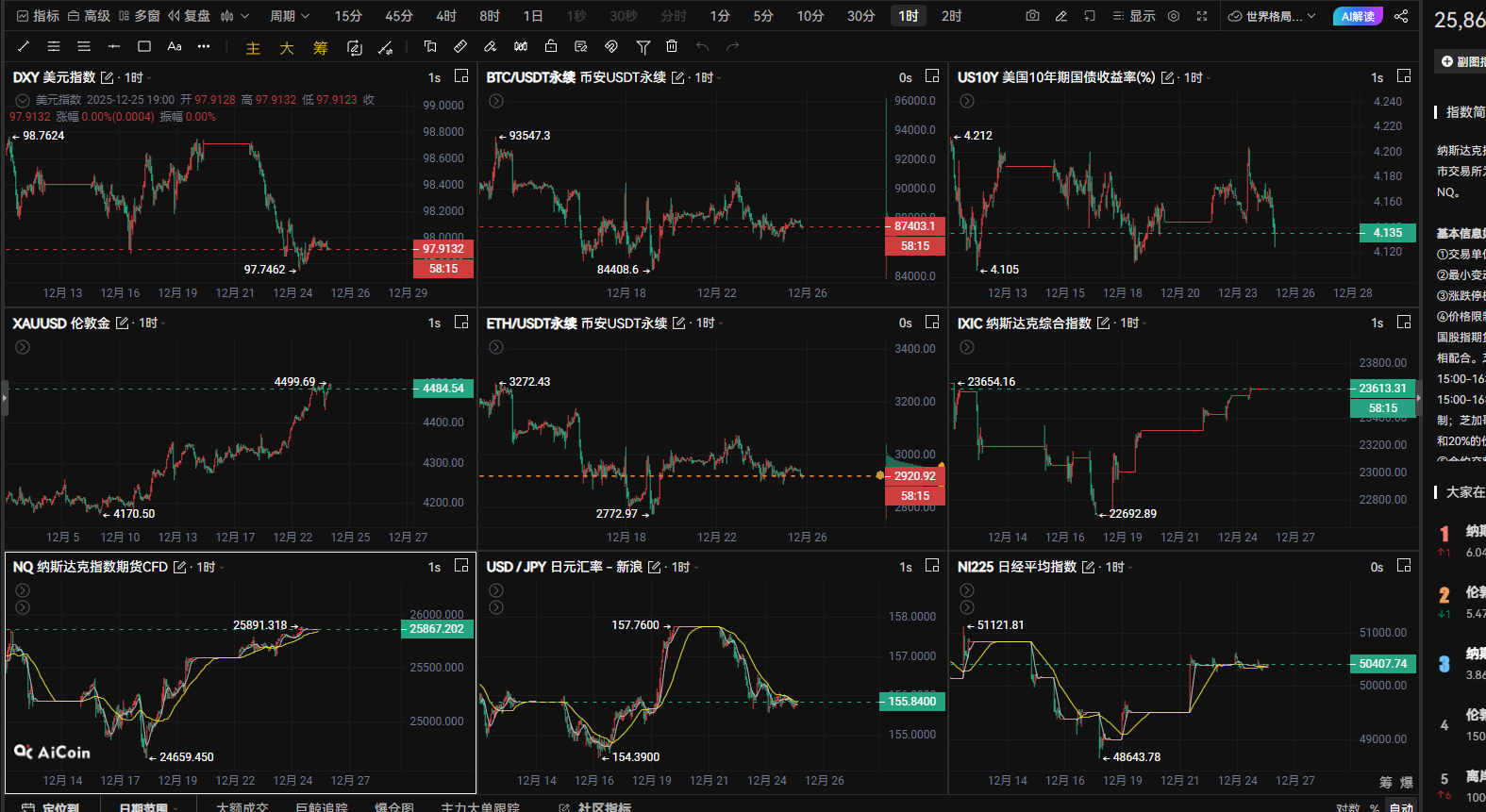1486x812 pixels.
Task: Select the text annotation tool
Action: pyautogui.click(x=175, y=46)
